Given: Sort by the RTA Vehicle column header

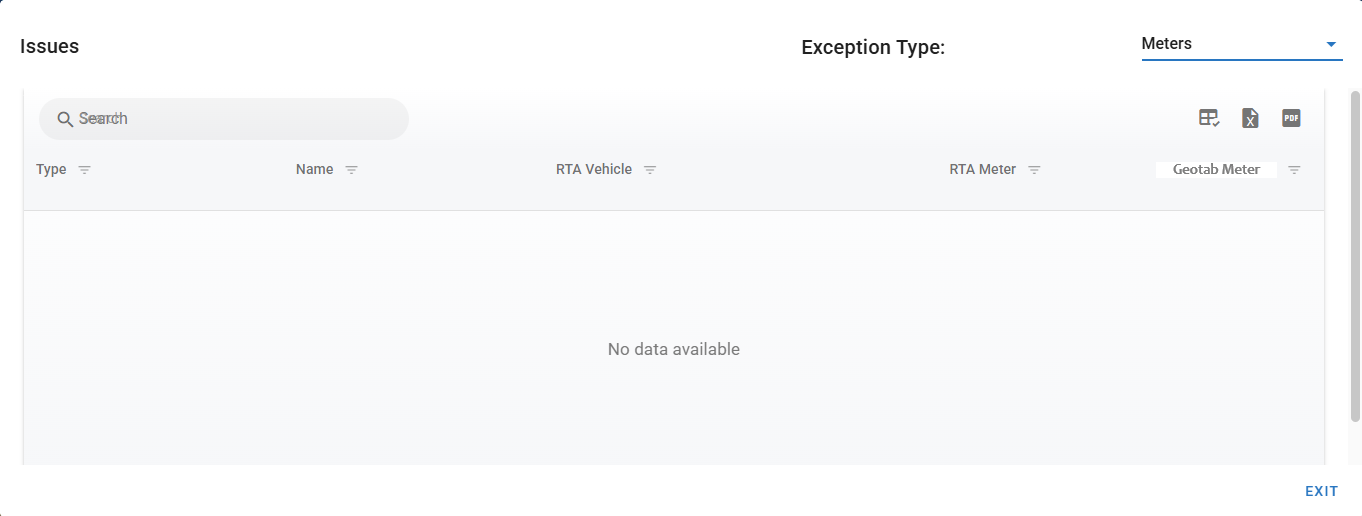Looking at the screenshot, I should (594, 169).
